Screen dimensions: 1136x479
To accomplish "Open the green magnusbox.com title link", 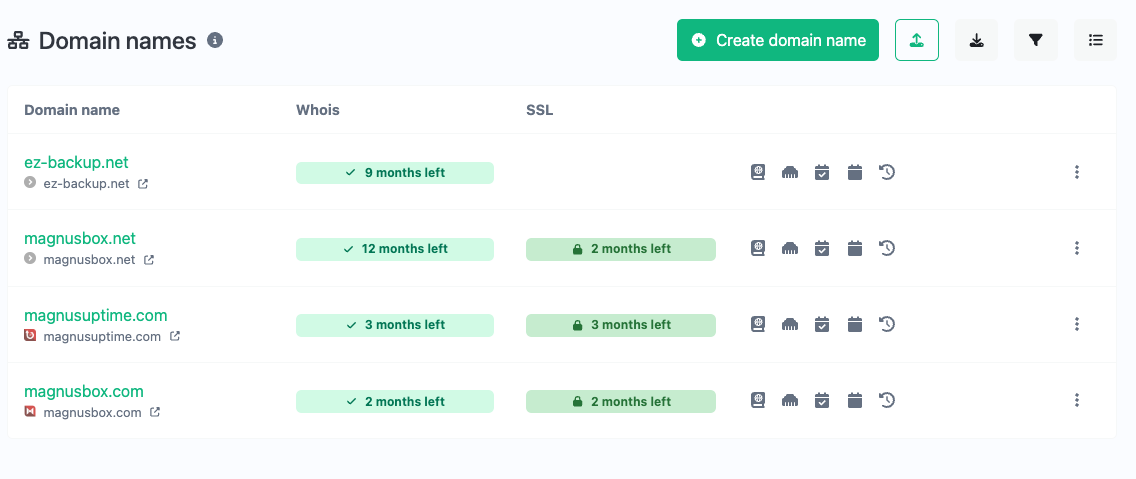I will point(84,391).
